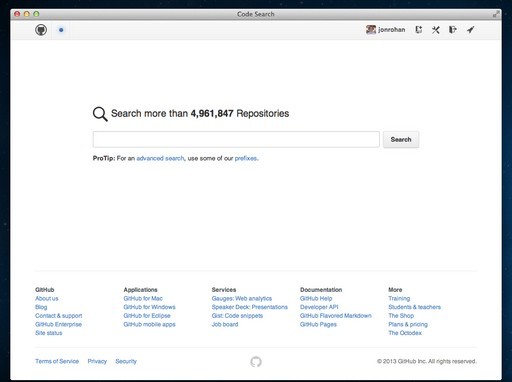Open The Octodex link
The image size is (512, 382).
click(405, 333)
